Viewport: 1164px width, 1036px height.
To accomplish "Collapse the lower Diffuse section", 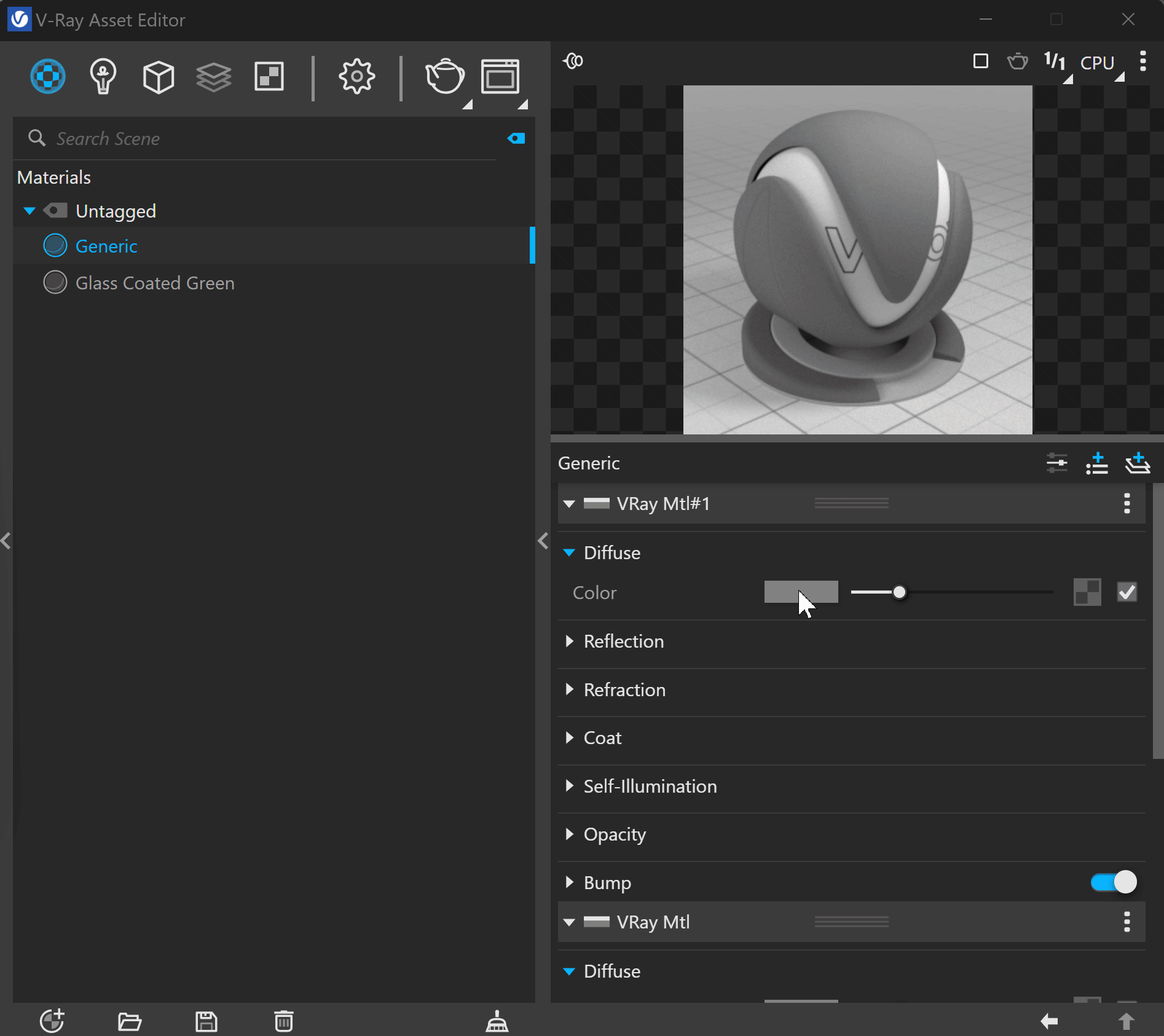I will [569, 971].
